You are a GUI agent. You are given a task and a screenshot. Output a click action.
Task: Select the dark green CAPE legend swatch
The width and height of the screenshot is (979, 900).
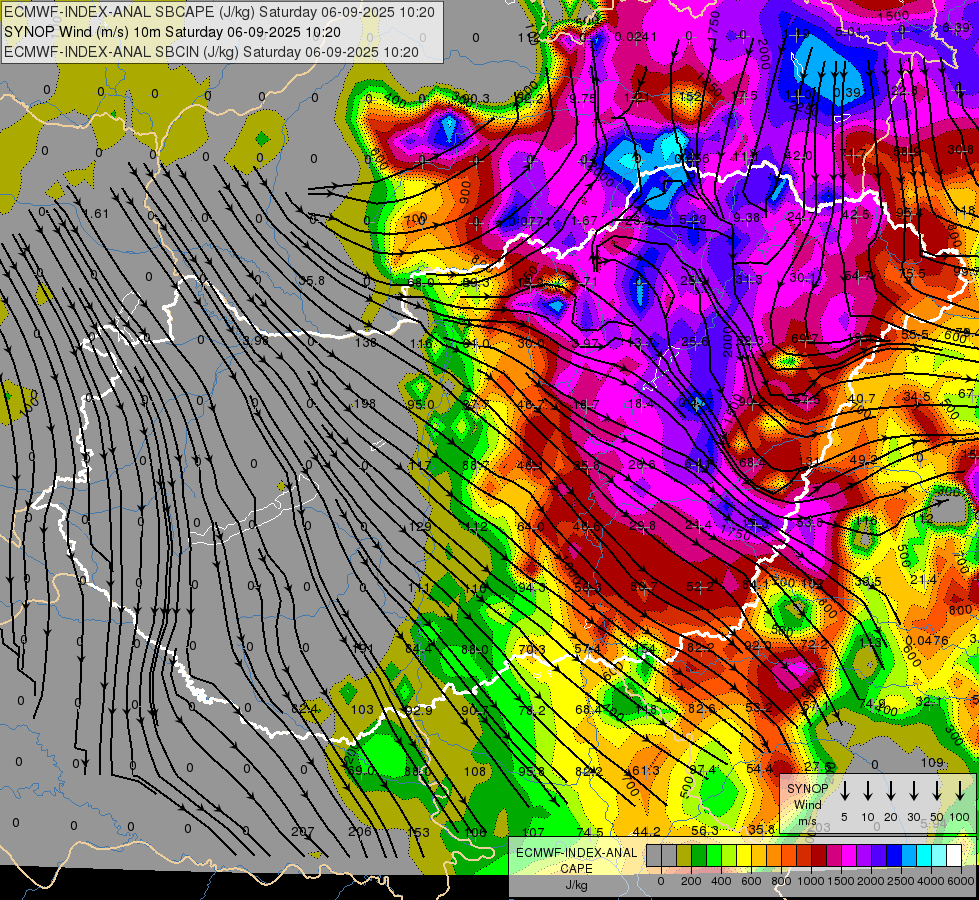point(699,855)
